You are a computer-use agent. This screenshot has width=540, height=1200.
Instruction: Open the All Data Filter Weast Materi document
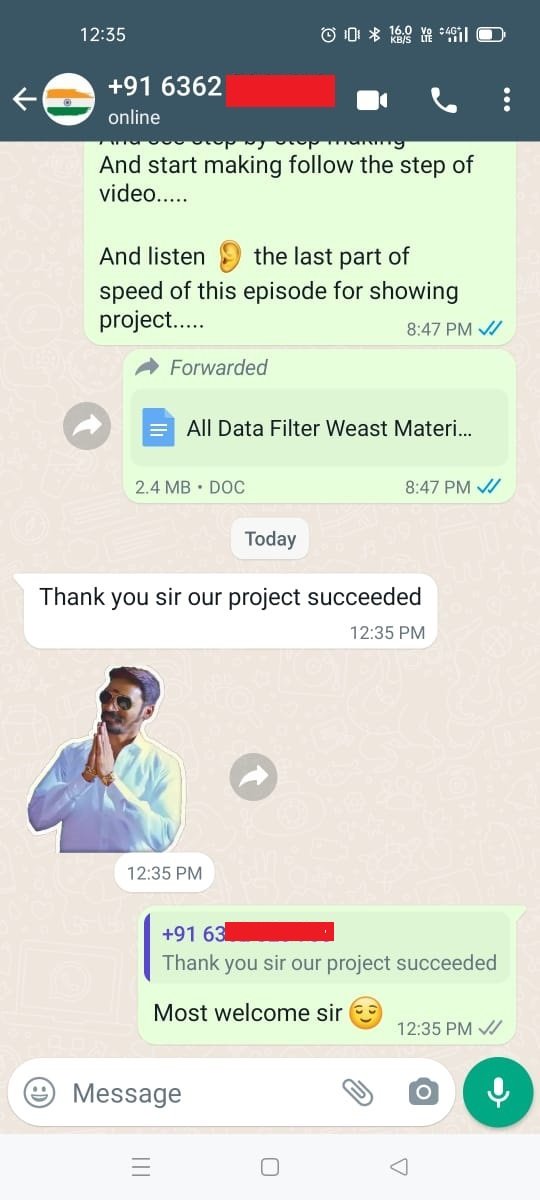(319, 428)
